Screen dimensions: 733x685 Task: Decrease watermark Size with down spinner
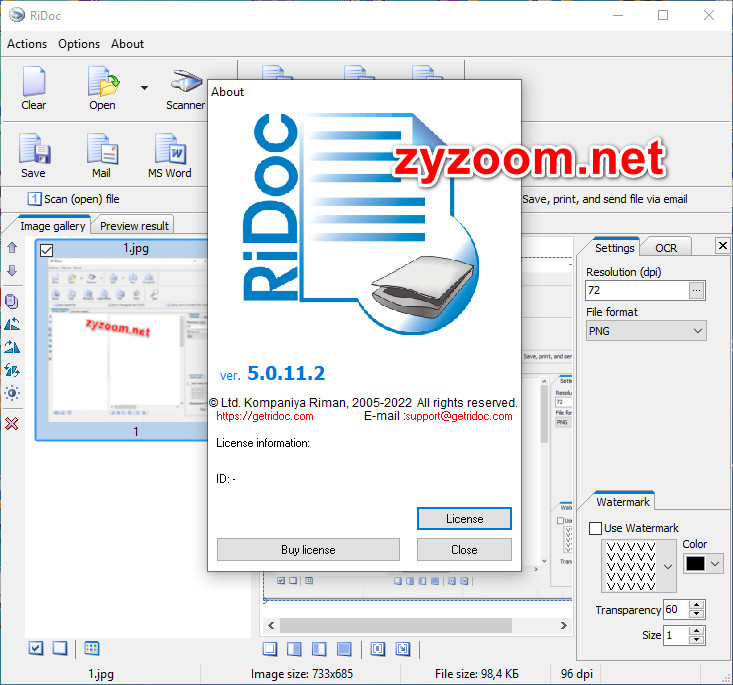[697, 639]
